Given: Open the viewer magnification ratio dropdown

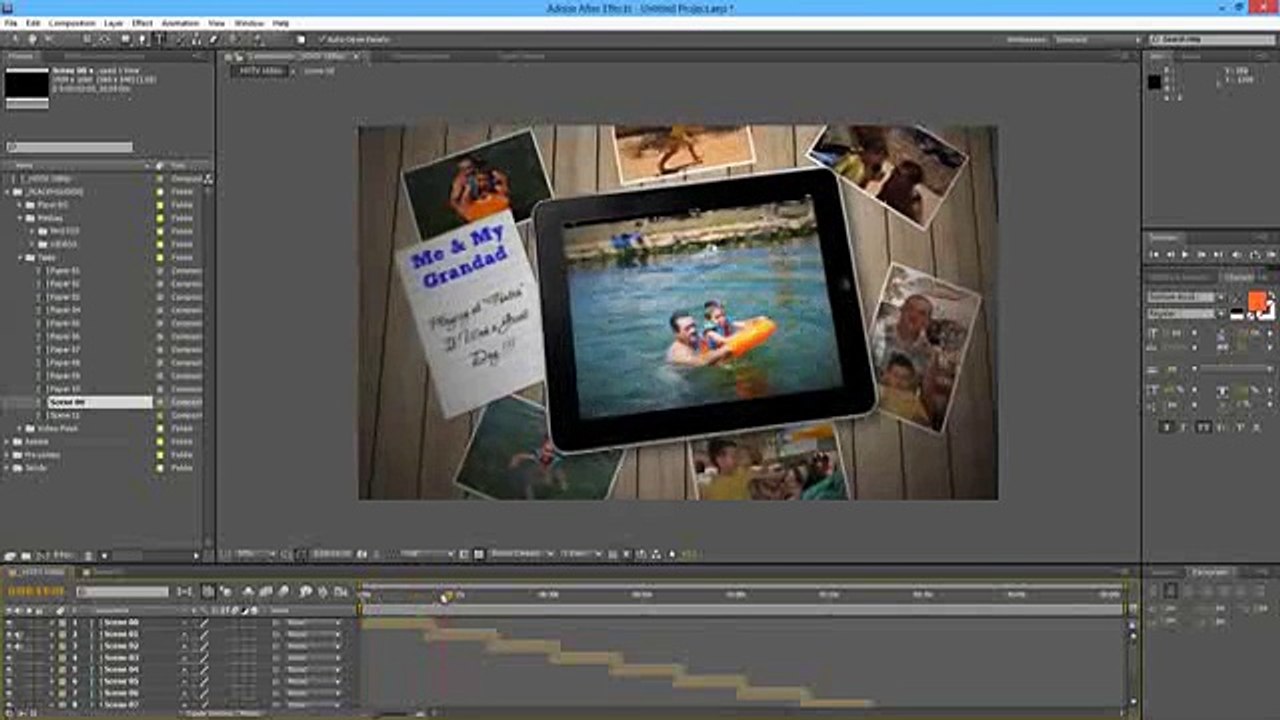Looking at the screenshot, I should coord(254,554).
